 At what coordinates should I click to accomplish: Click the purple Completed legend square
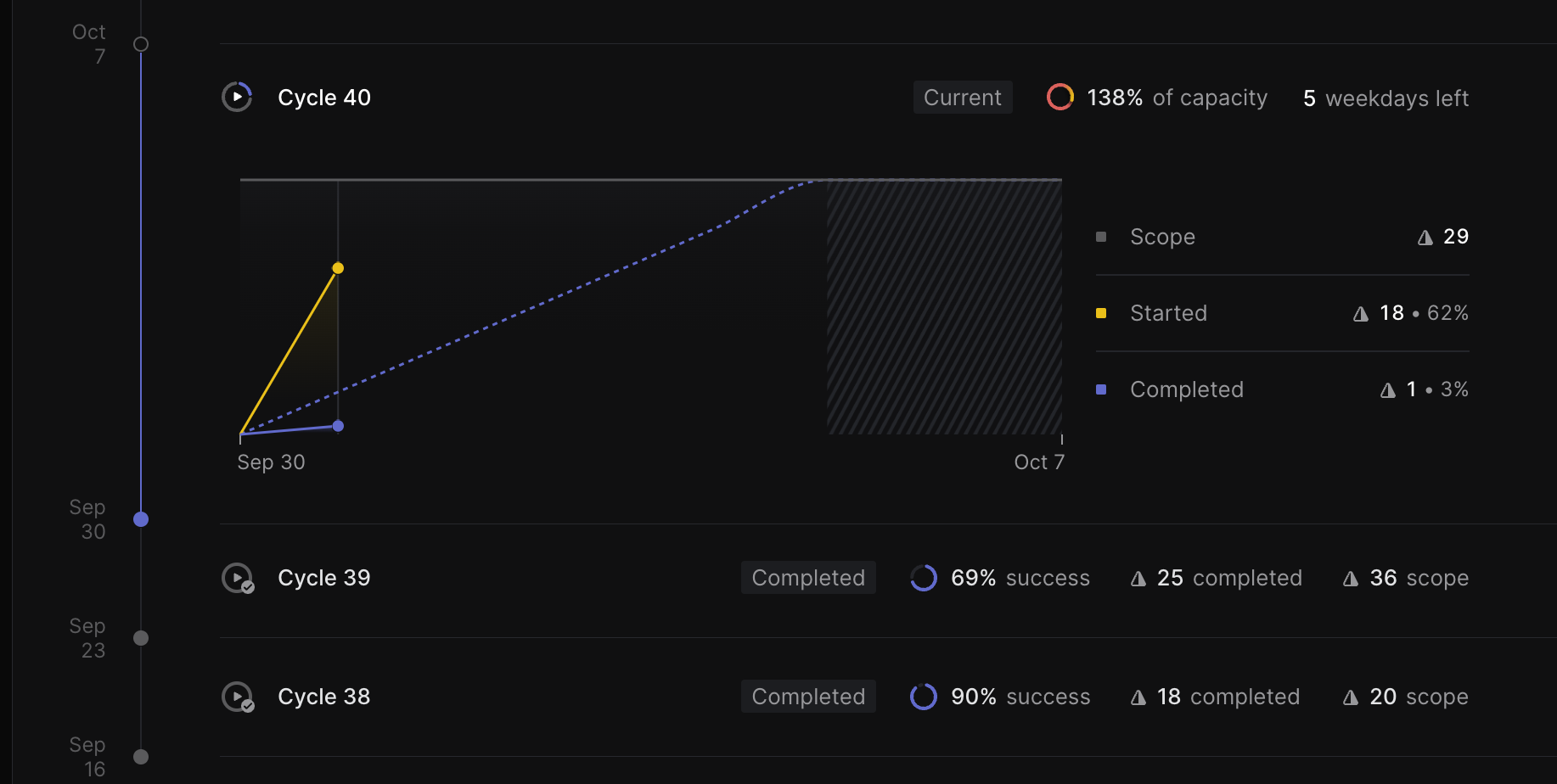(1101, 389)
